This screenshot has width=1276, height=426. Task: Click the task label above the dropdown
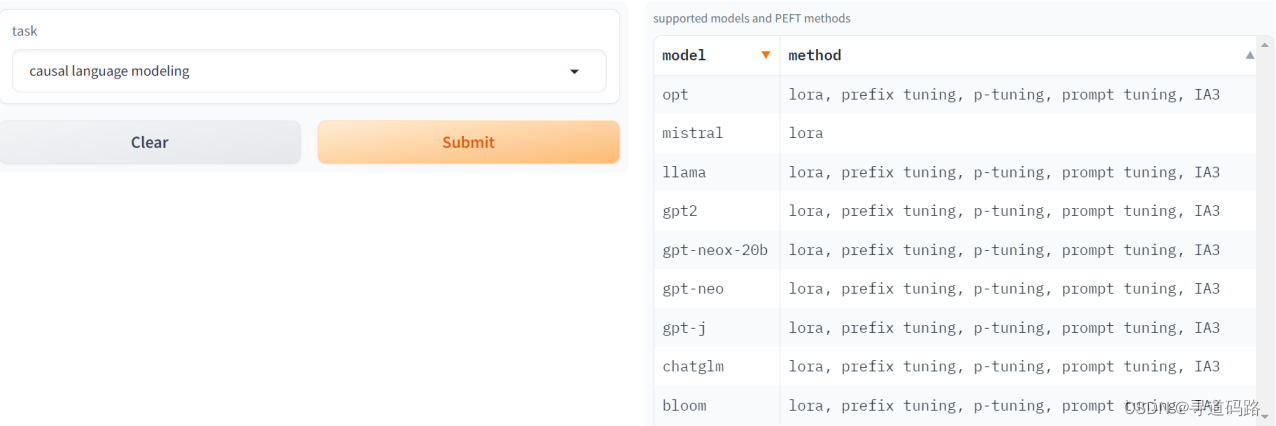(24, 31)
